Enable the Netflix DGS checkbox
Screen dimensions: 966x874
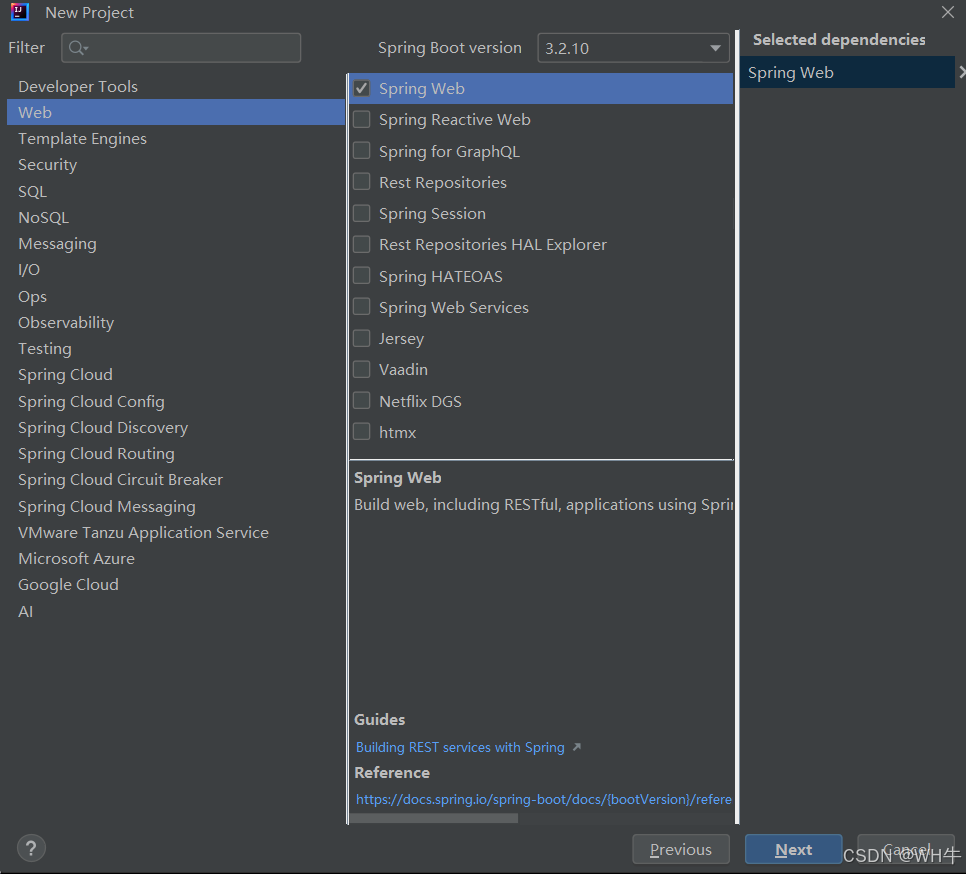pyautogui.click(x=362, y=401)
